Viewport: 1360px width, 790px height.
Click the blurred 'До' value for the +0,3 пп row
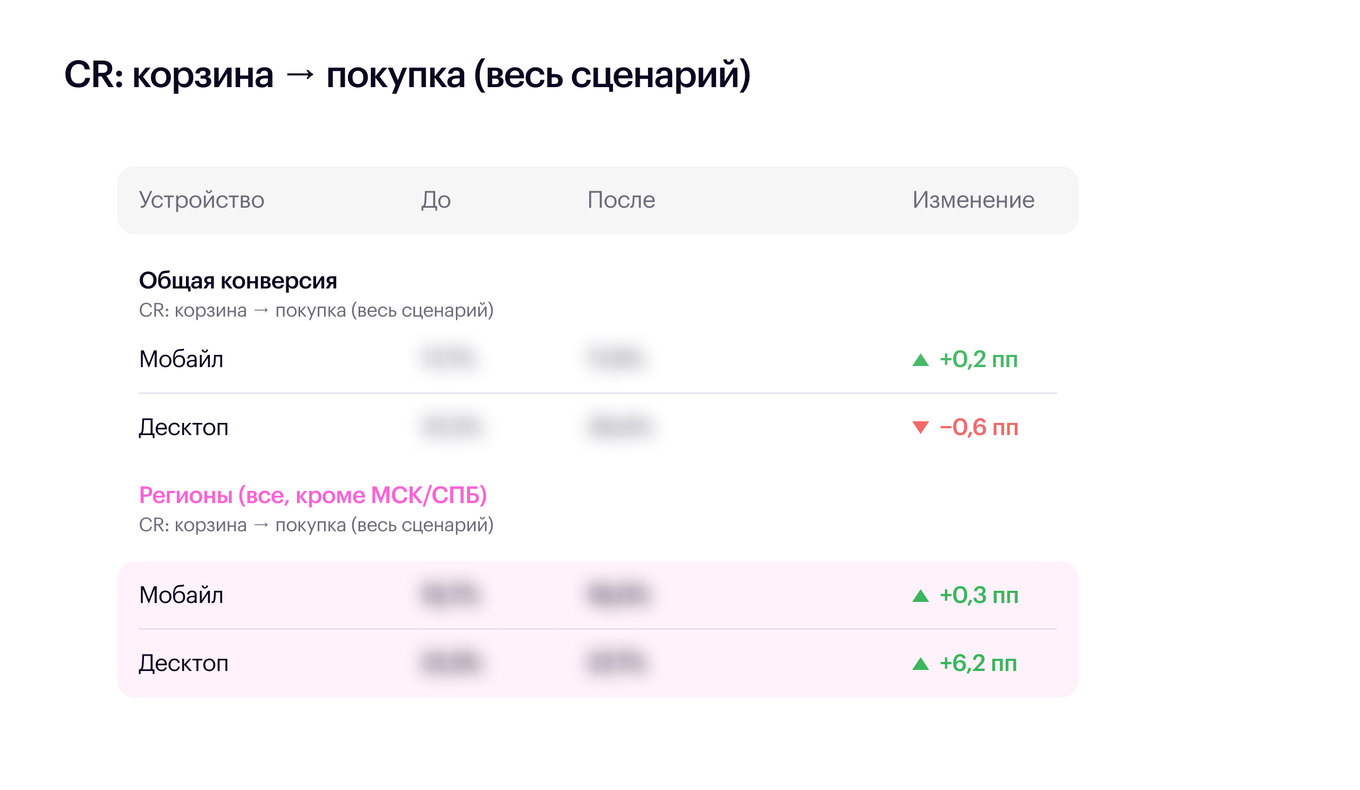click(x=452, y=595)
